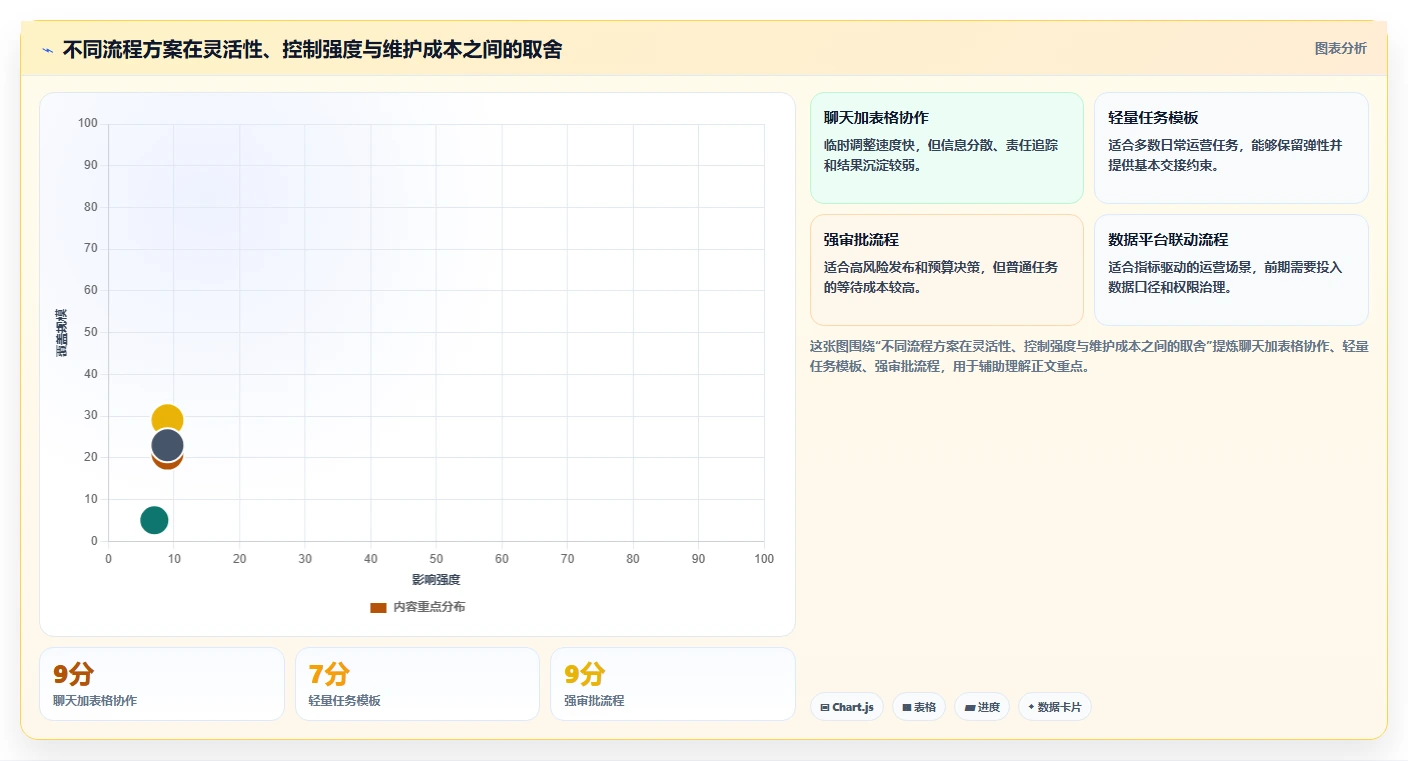Click the summary paragraph starting 这张图围绕

point(1089,356)
